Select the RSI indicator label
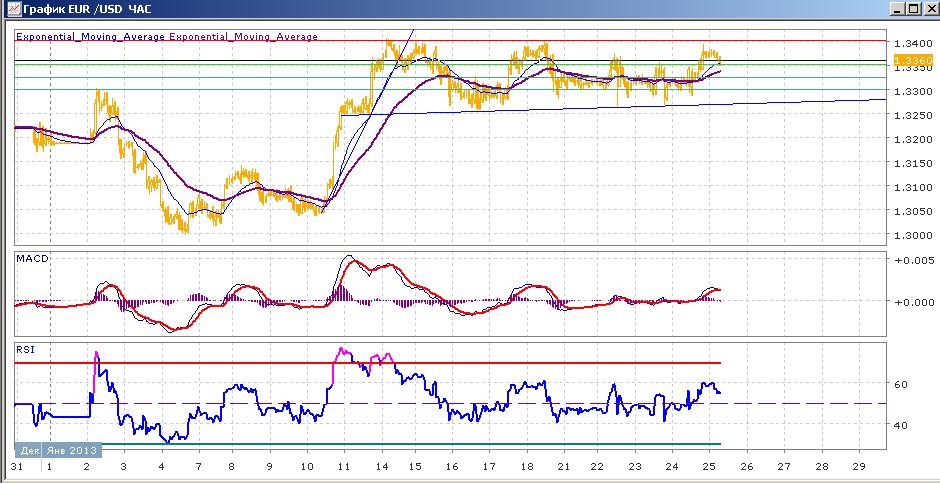Screen dimensions: 940x483 (25, 349)
